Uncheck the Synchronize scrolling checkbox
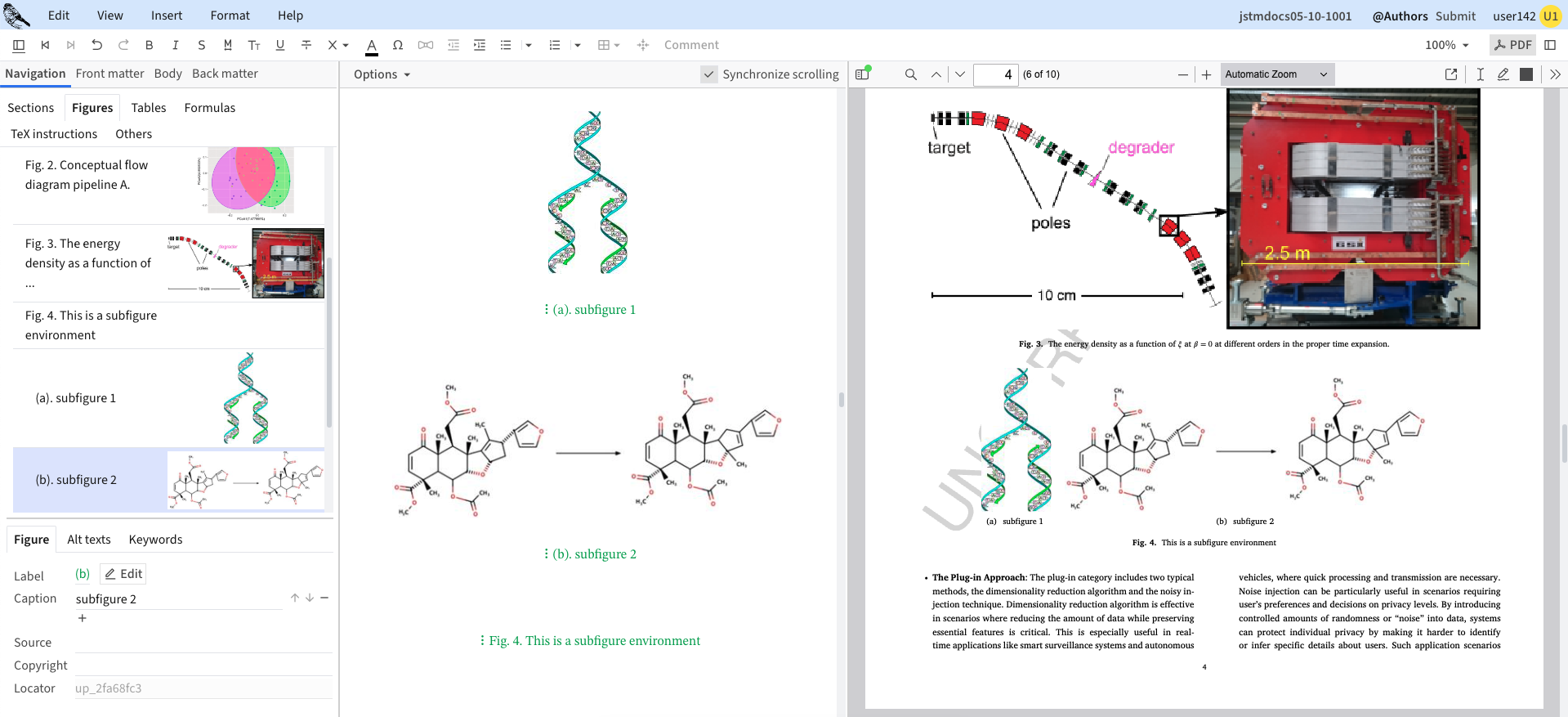The width and height of the screenshot is (1568, 717). pos(709,74)
